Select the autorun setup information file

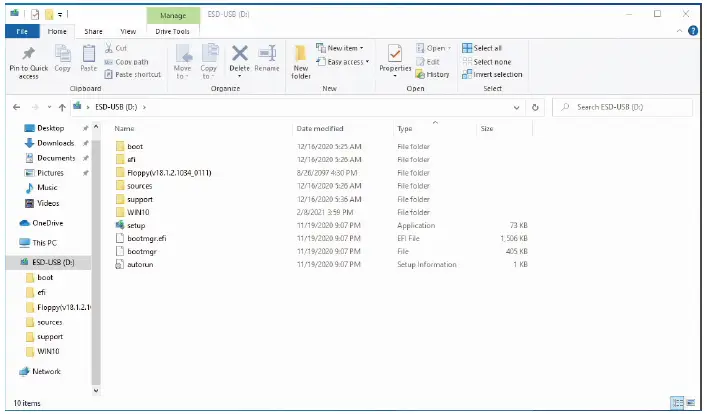pos(140,264)
